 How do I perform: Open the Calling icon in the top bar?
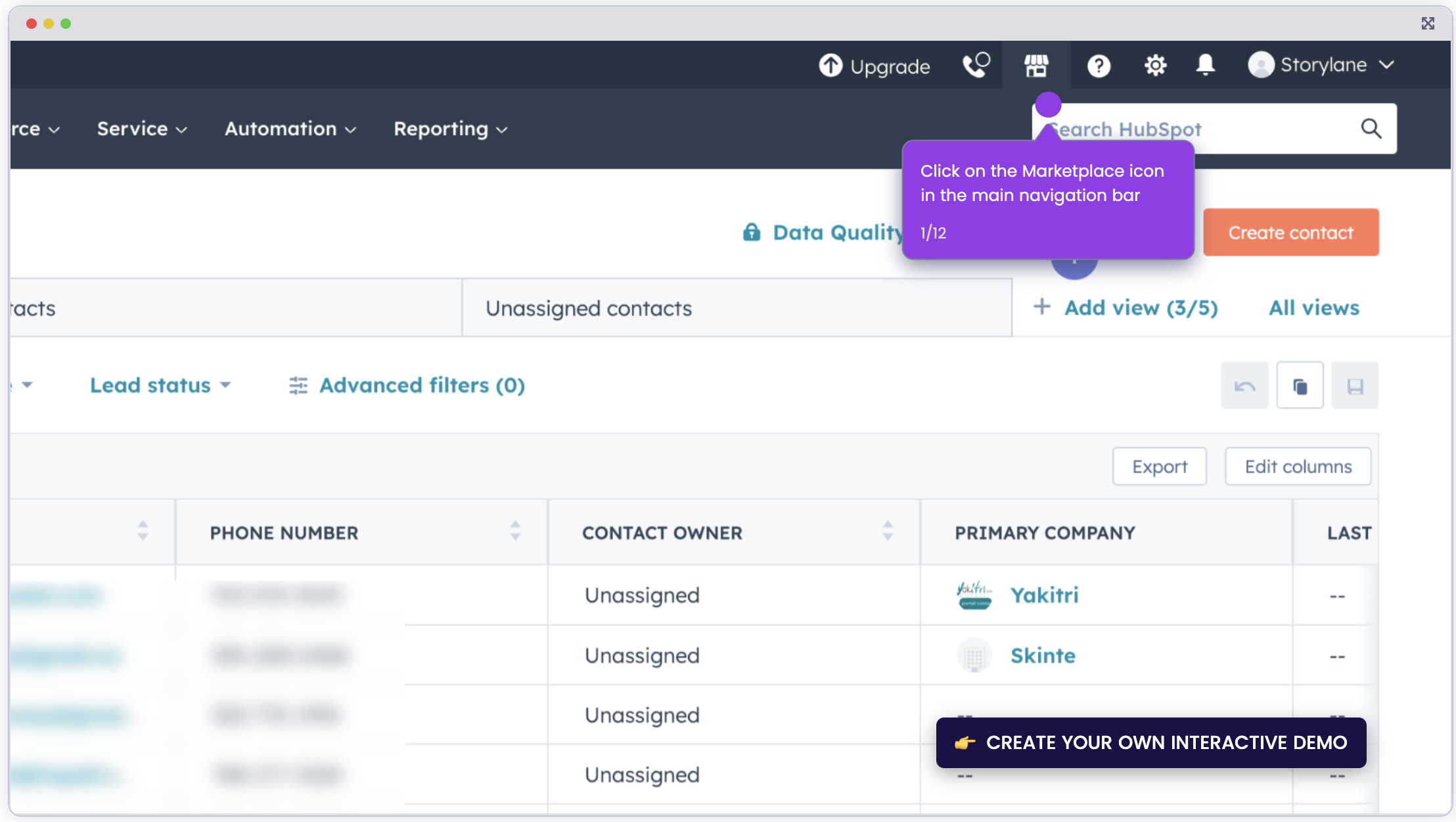click(x=976, y=65)
